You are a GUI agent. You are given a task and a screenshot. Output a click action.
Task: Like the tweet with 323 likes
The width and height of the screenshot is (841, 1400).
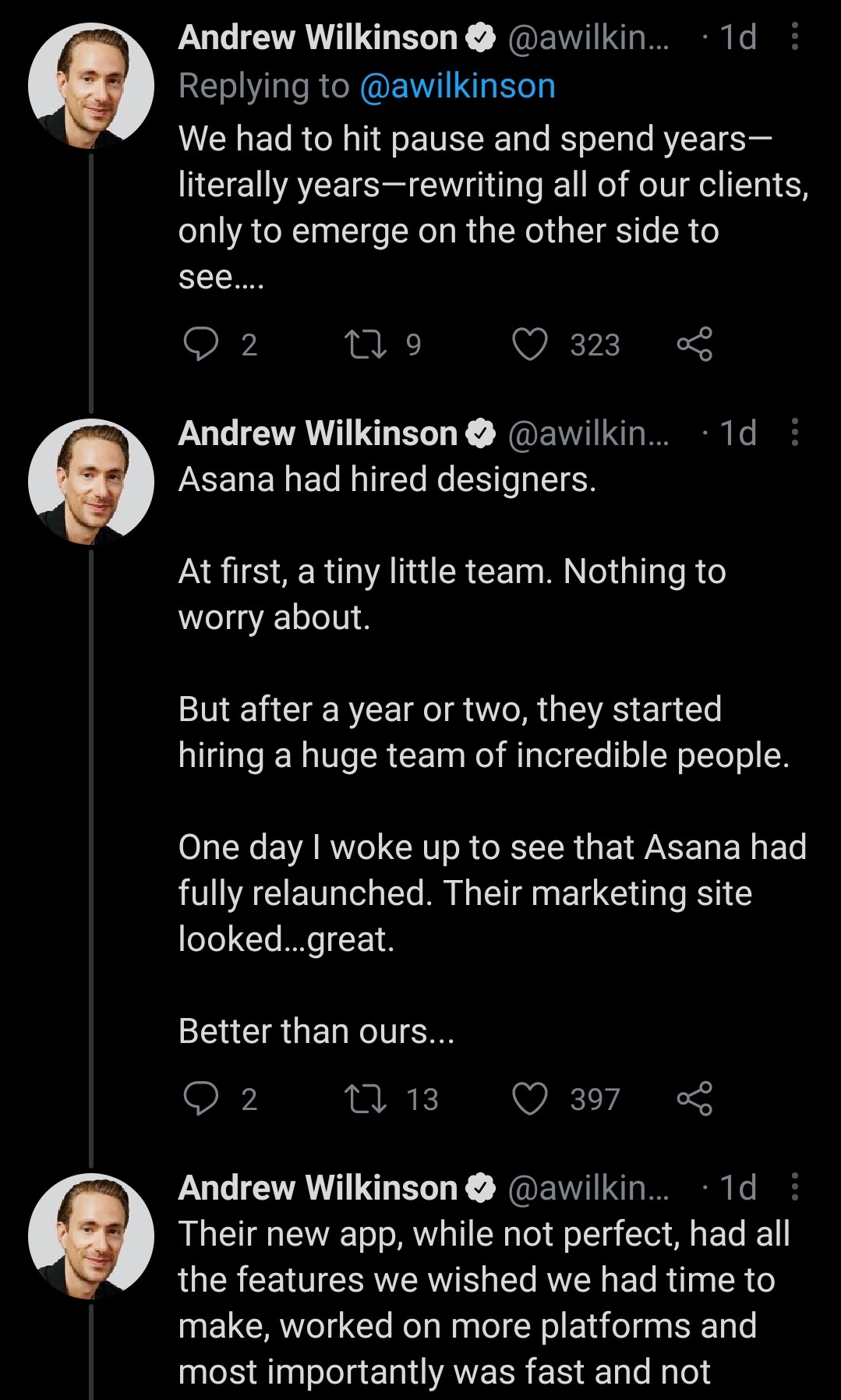[530, 344]
